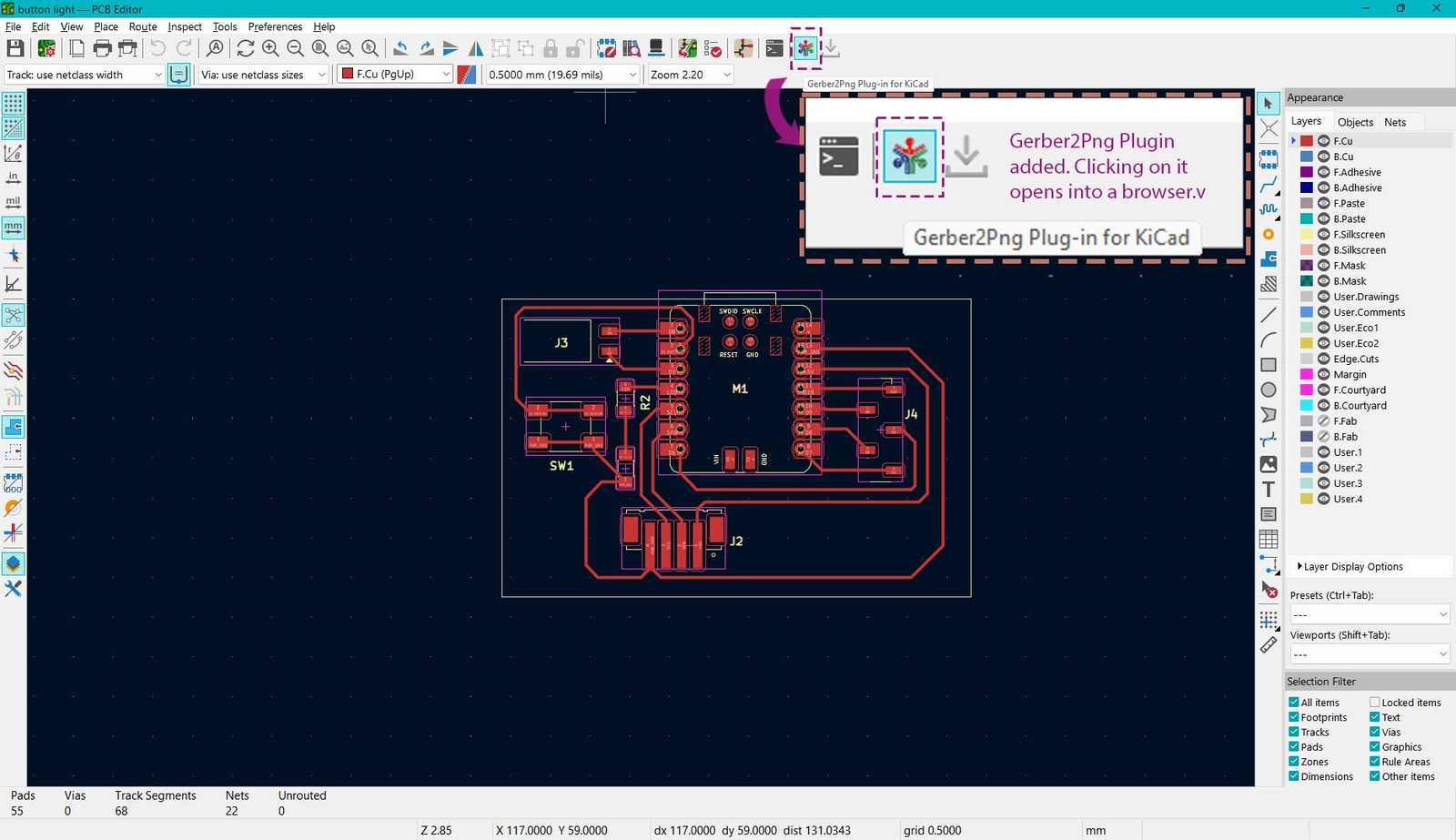The image size is (1456, 840).
Task: Click the B.Cu layer color swatch
Action: [x=1307, y=157]
